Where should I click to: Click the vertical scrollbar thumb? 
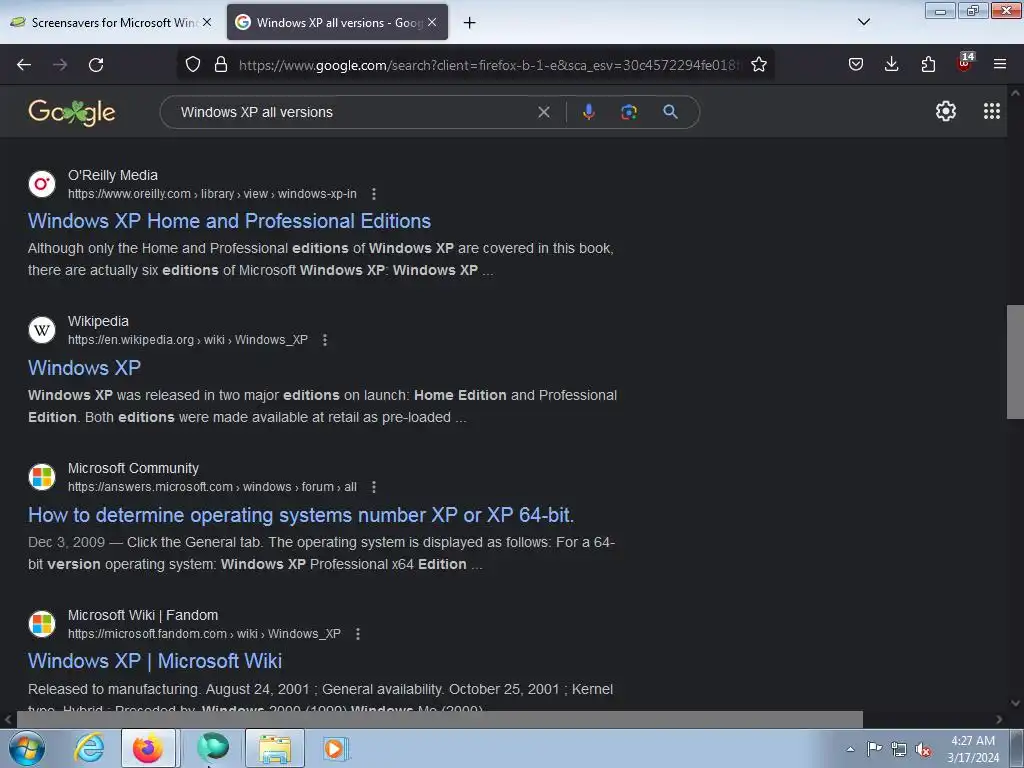point(1015,362)
